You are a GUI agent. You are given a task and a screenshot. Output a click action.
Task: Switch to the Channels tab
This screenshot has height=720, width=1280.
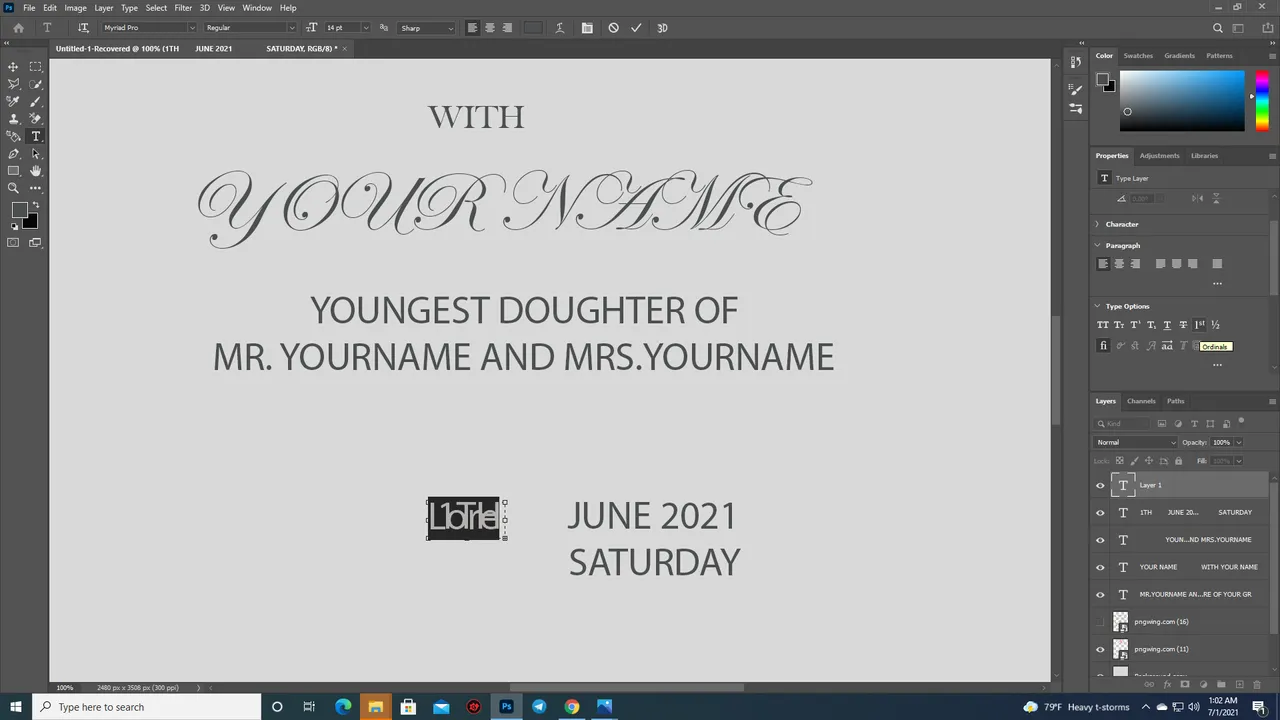(1141, 401)
